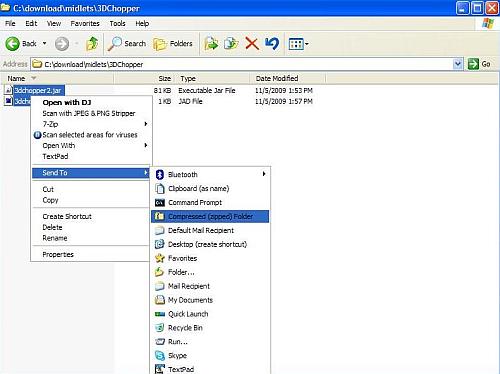Open the Favorites menu
The height and width of the screenshot is (374, 500).
[x=85, y=24]
